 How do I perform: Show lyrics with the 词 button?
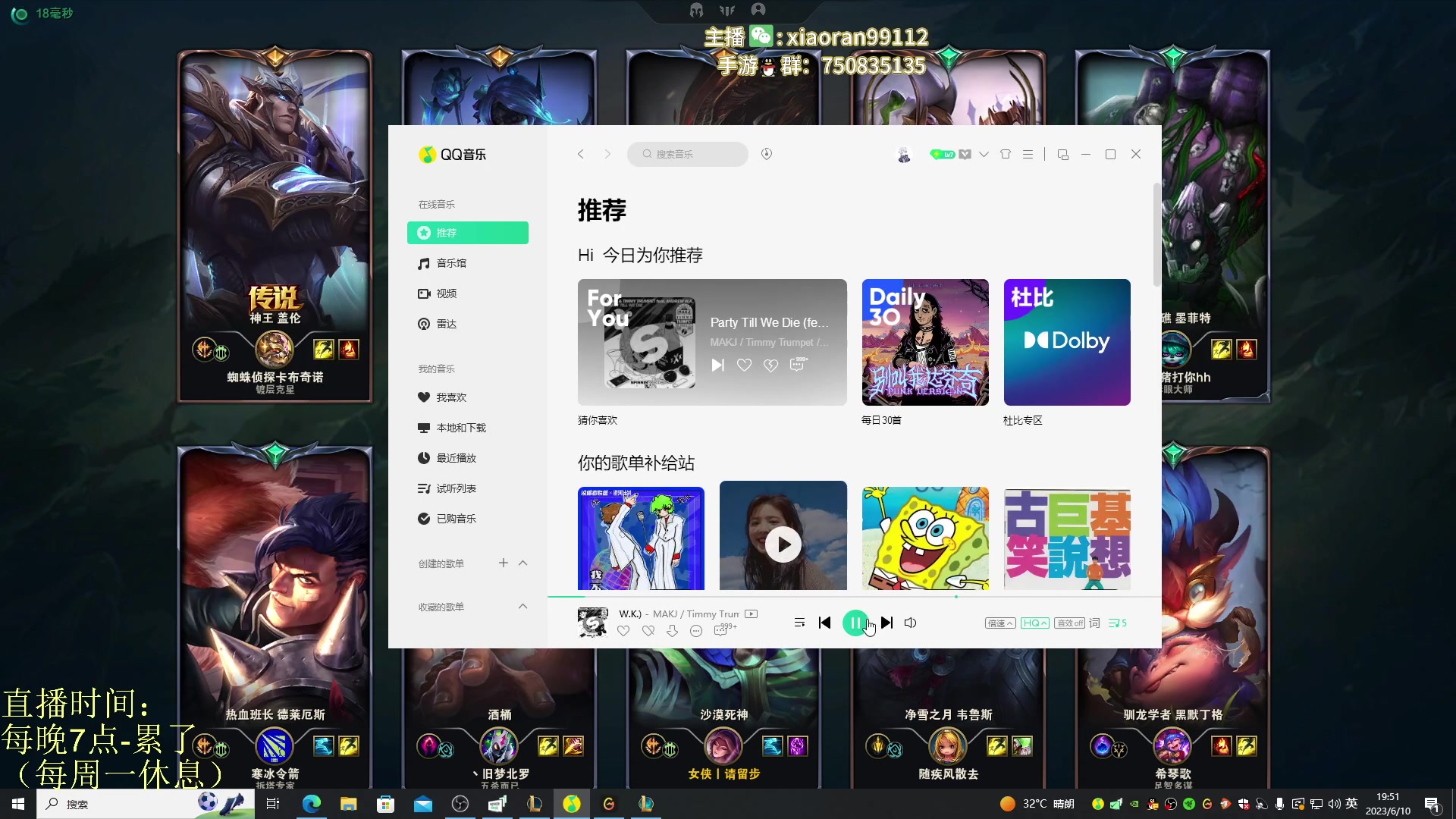(1094, 623)
